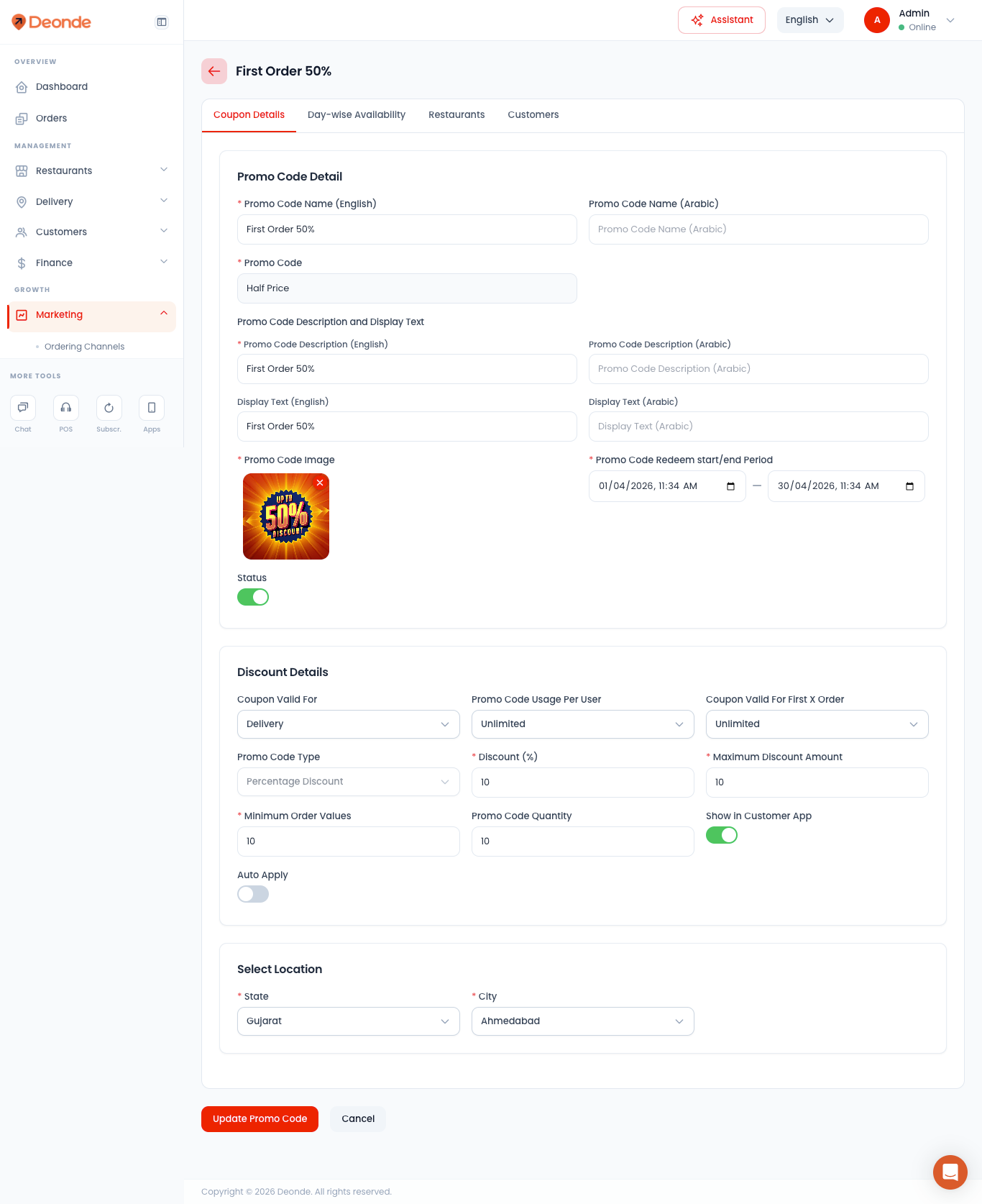
Task: Open Subscr. tool icon
Action: coord(109,408)
